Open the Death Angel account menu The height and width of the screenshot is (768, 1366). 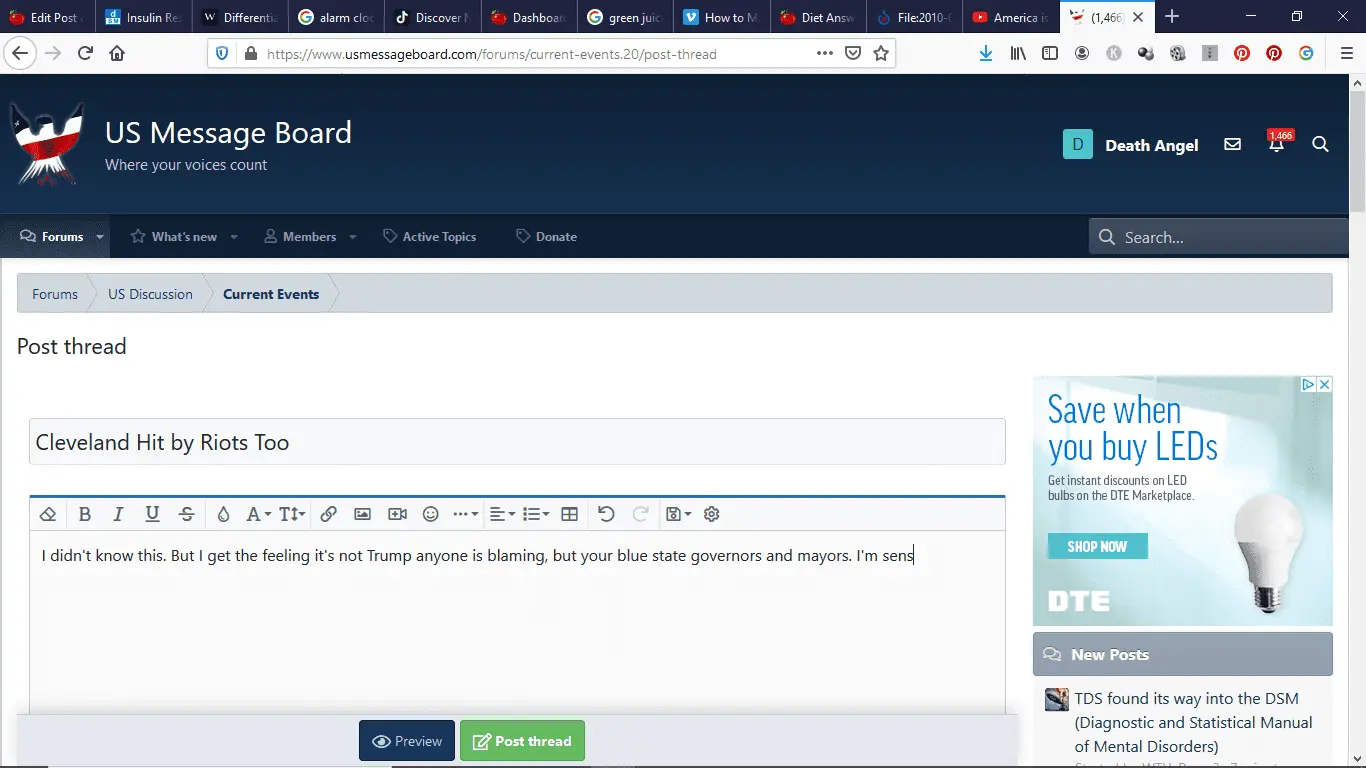1130,145
